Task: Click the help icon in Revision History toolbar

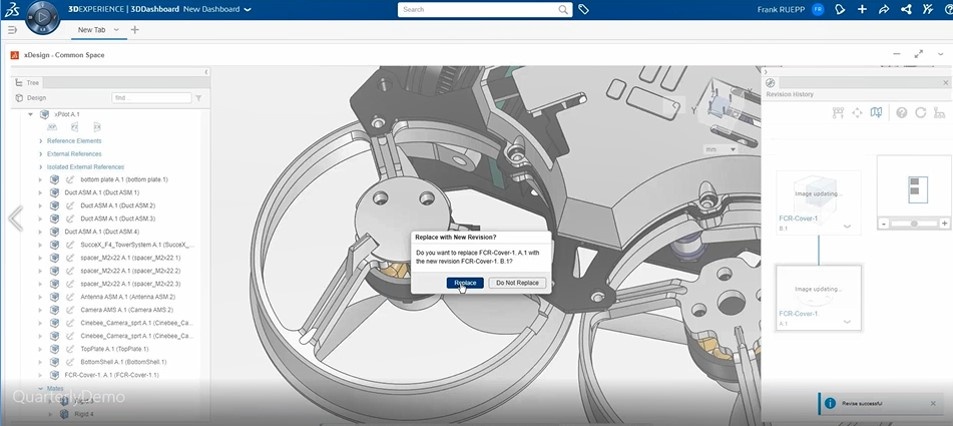Action: coord(902,112)
